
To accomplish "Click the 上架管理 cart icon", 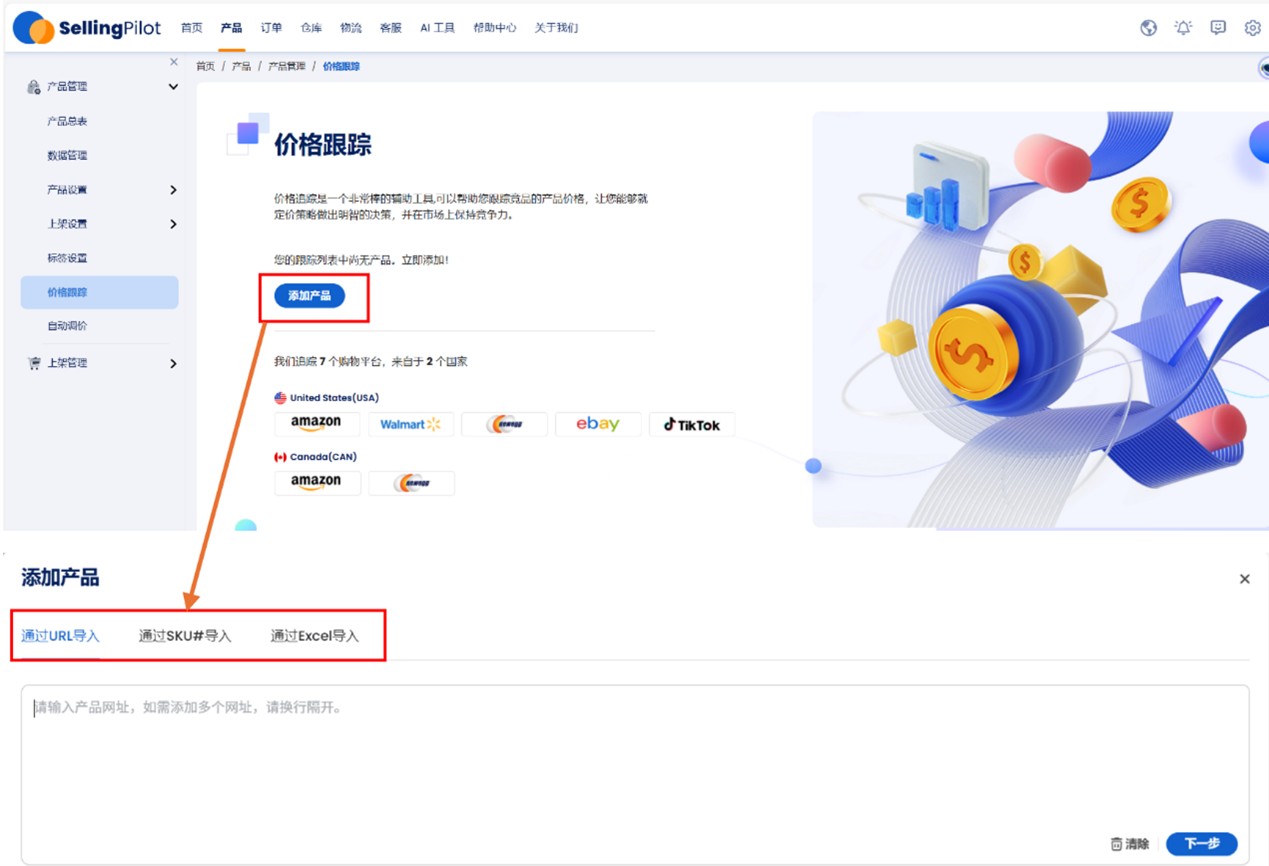I will (34, 363).
